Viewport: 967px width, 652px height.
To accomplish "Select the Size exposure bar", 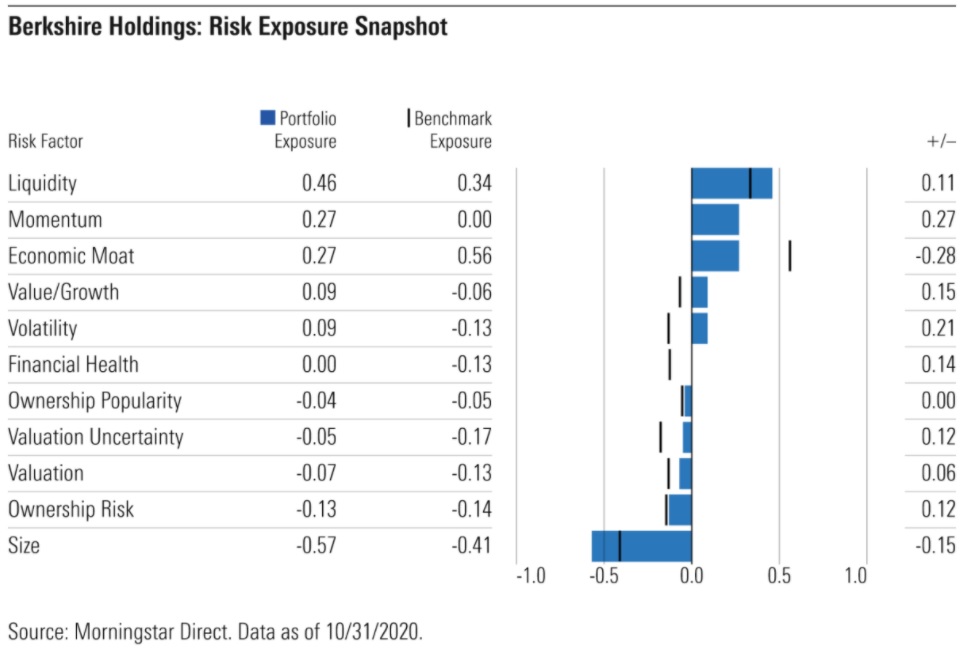I will (x=641, y=546).
